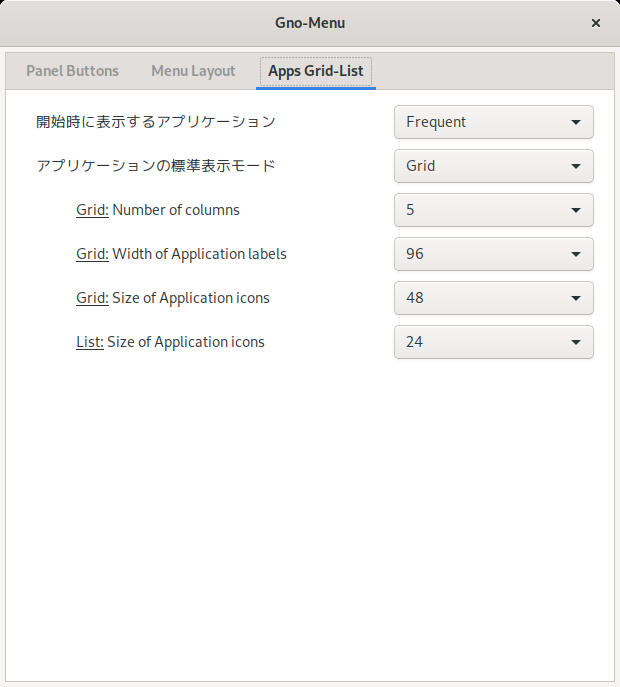
Task: Select the Apps Grid-List tab
Action: coord(315,71)
